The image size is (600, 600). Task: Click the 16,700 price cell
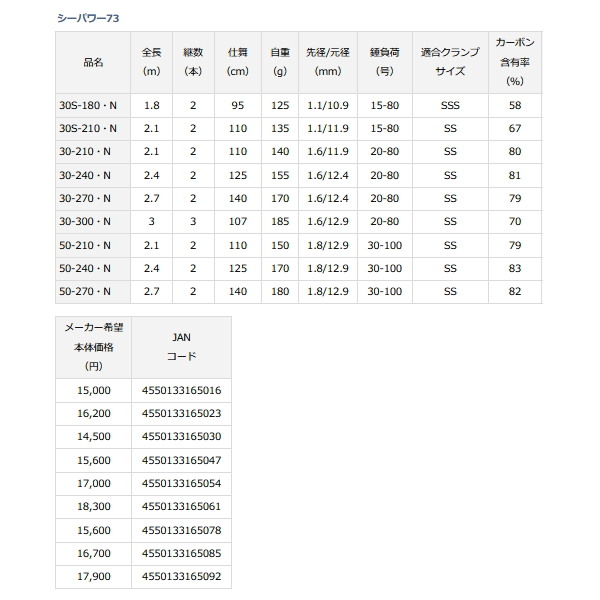point(94,553)
